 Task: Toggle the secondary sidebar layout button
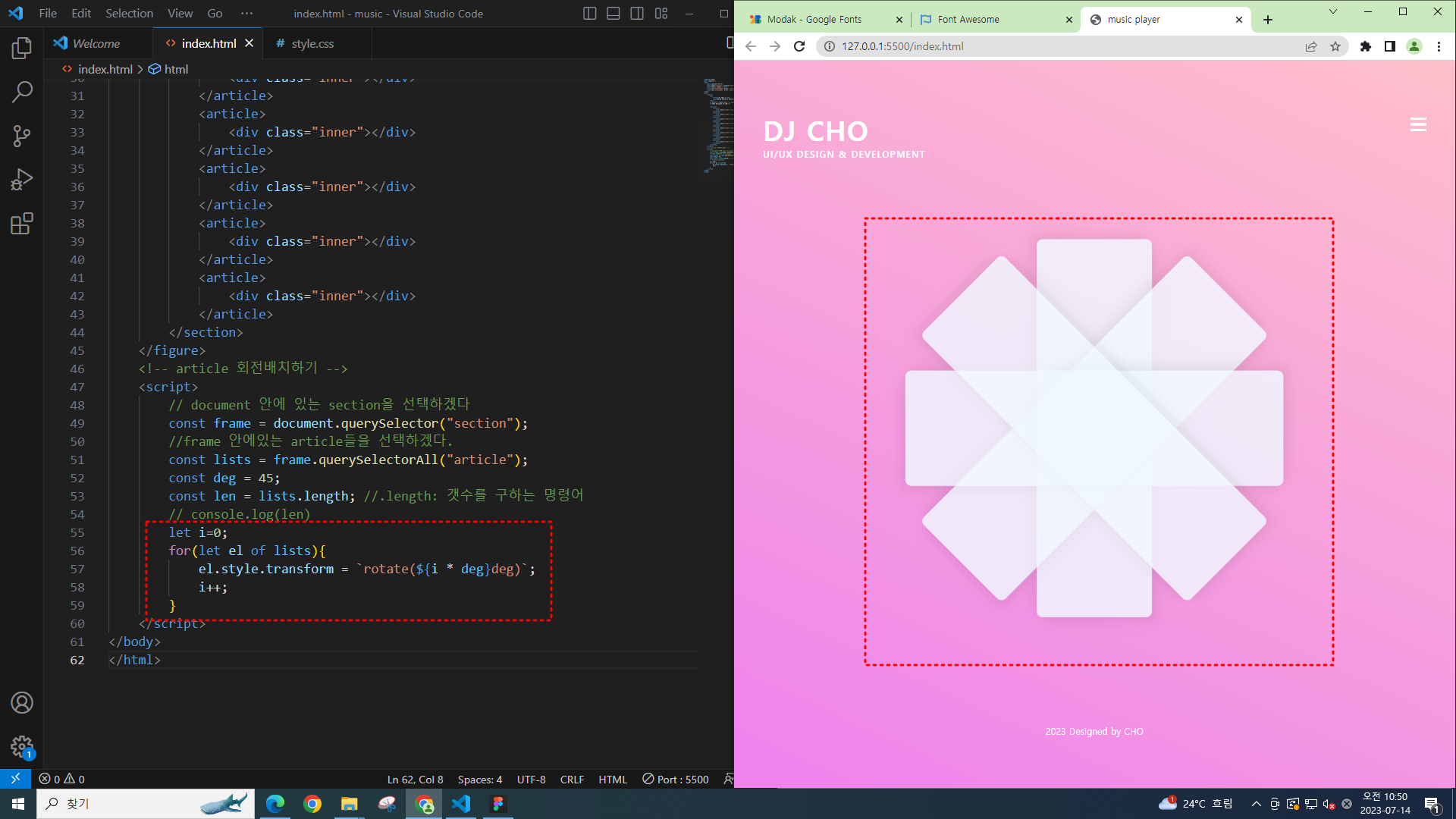pos(637,14)
